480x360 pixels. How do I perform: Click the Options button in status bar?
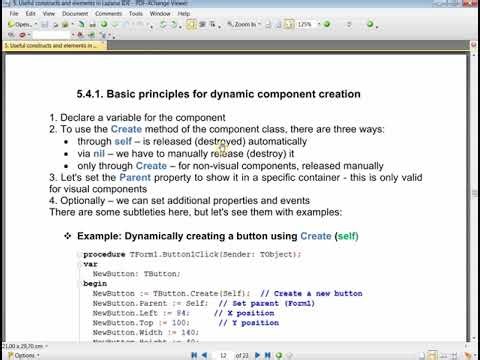[23, 355]
